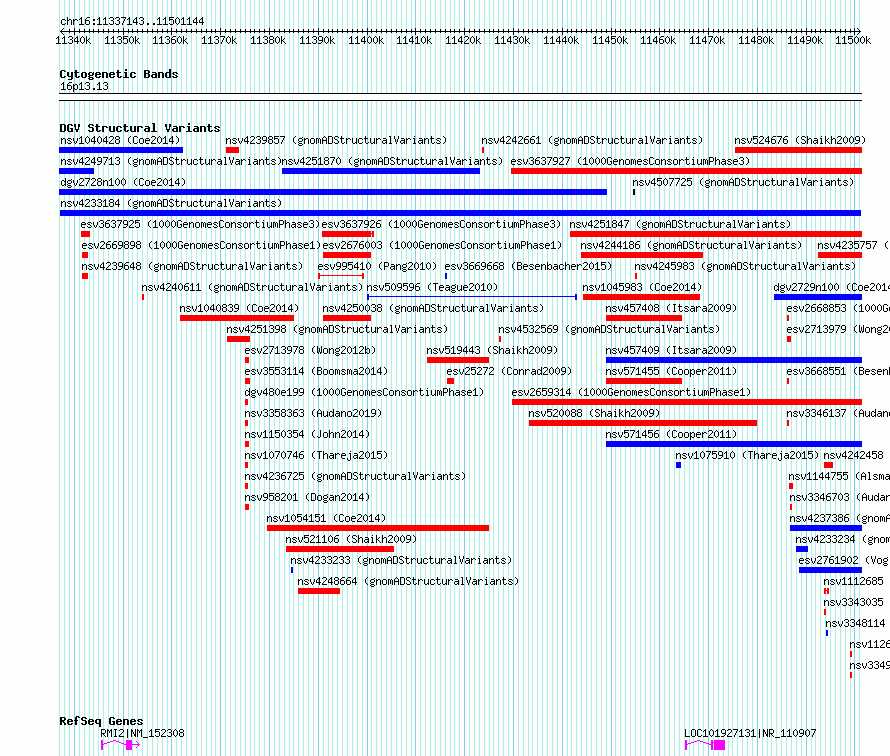Click esv3637926 1000Genomes Phase3 label
890x756 pixels.
[x=441, y=224]
